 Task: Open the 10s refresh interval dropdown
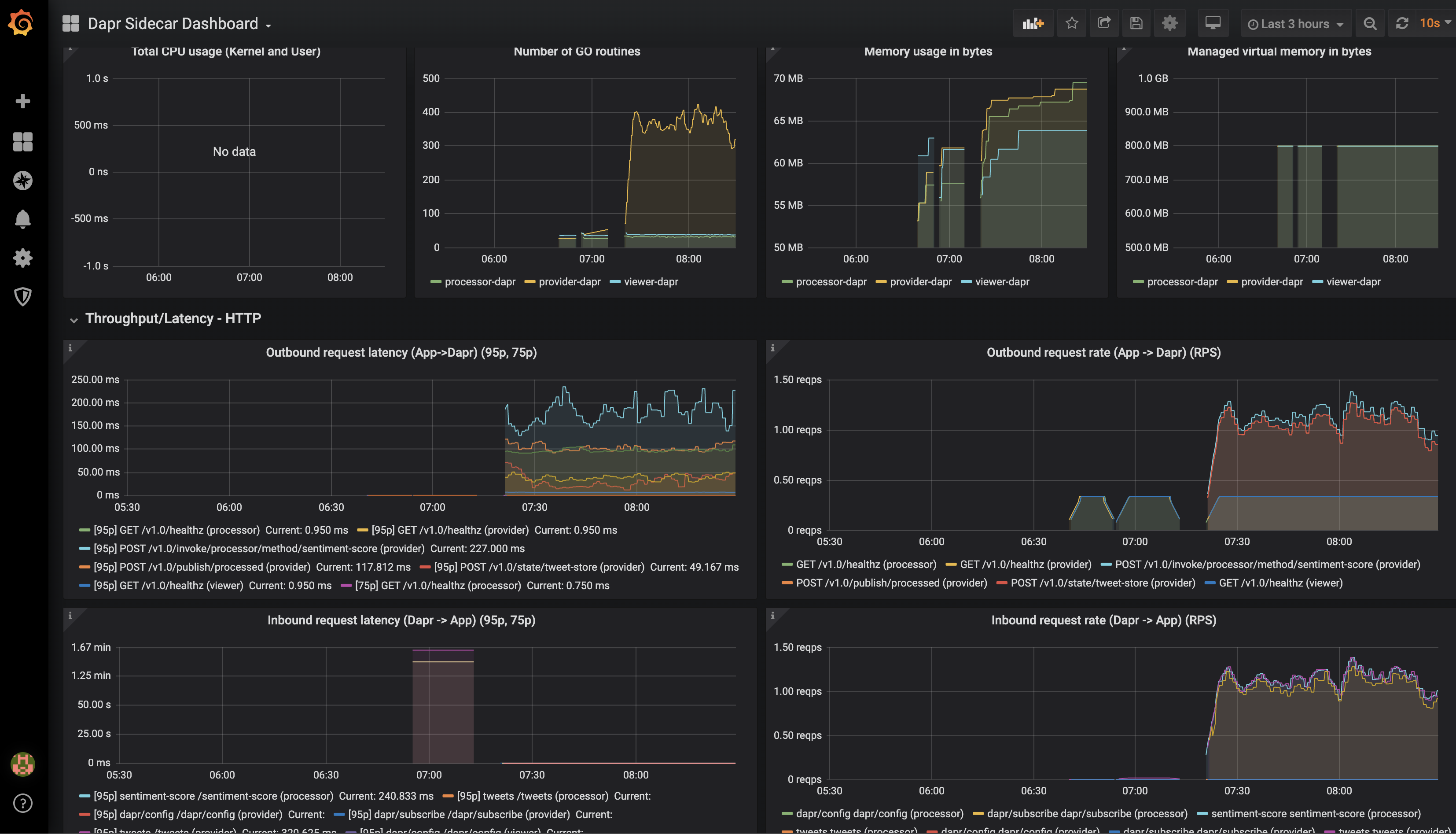(x=1435, y=23)
